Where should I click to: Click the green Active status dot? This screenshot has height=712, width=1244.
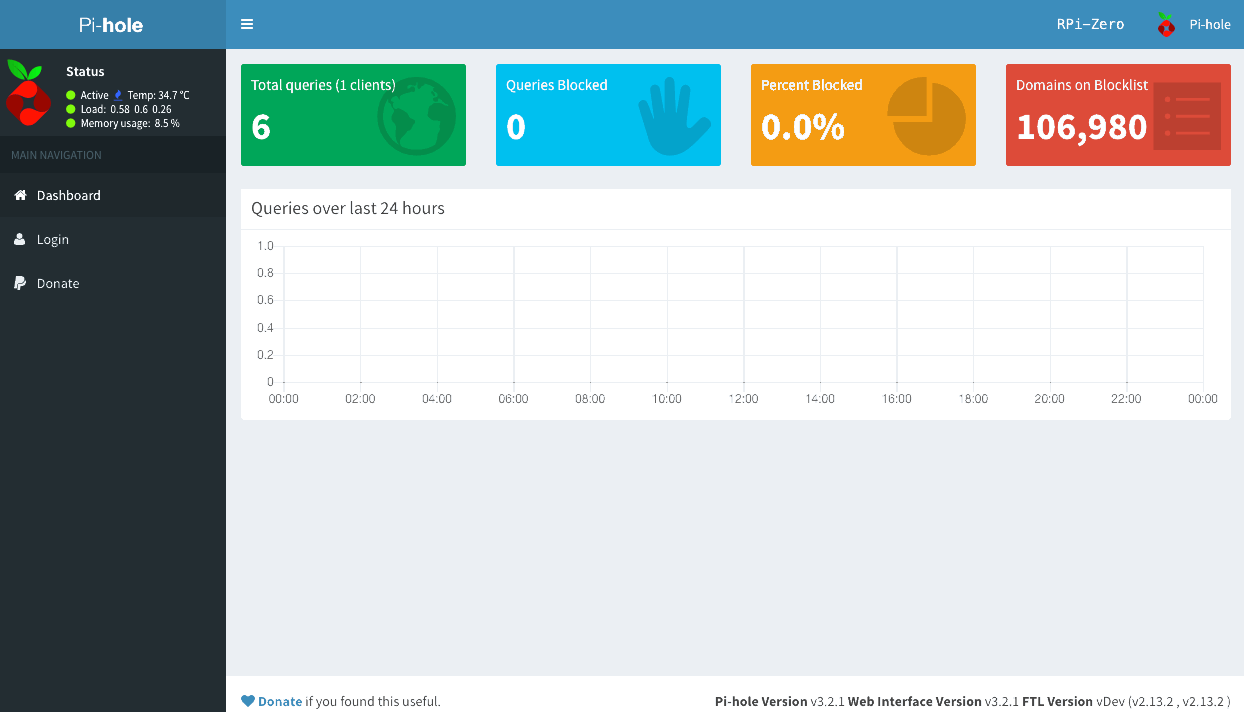pyautogui.click(x=71, y=95)
